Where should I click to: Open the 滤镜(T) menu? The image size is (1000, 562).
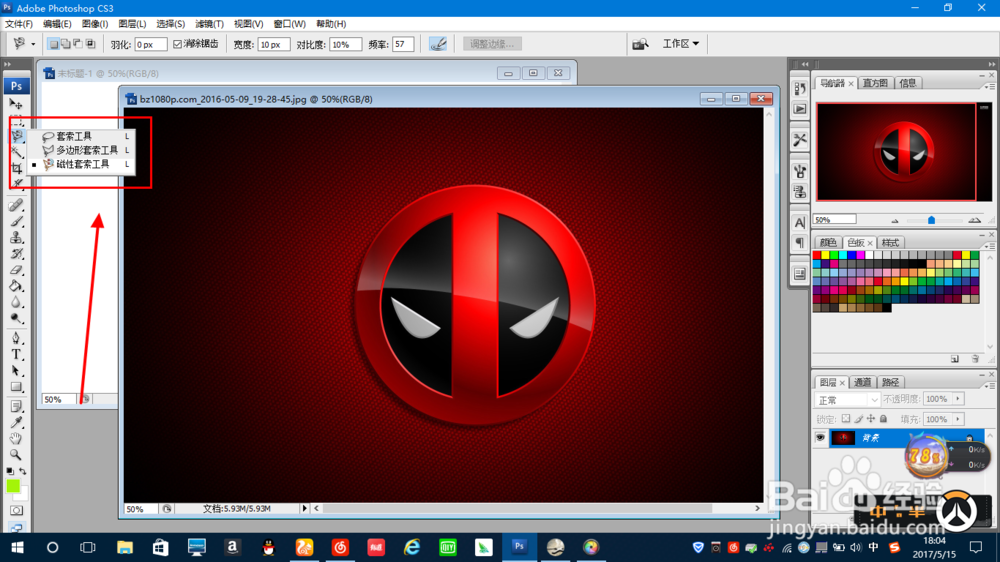(x=209, y=24)
